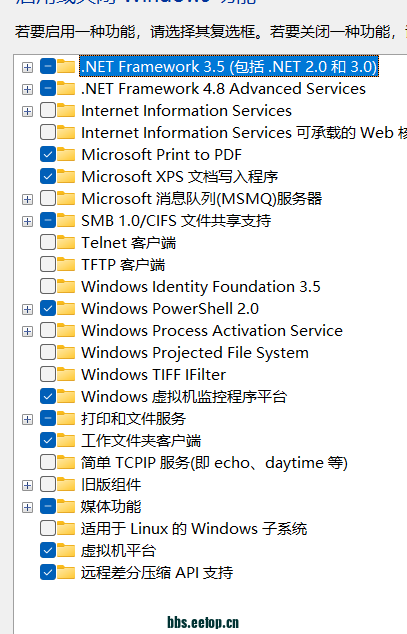Select 远程差分压缩 API 支持 entry
The image size is (407, 634).
click(x=157, y=573)
